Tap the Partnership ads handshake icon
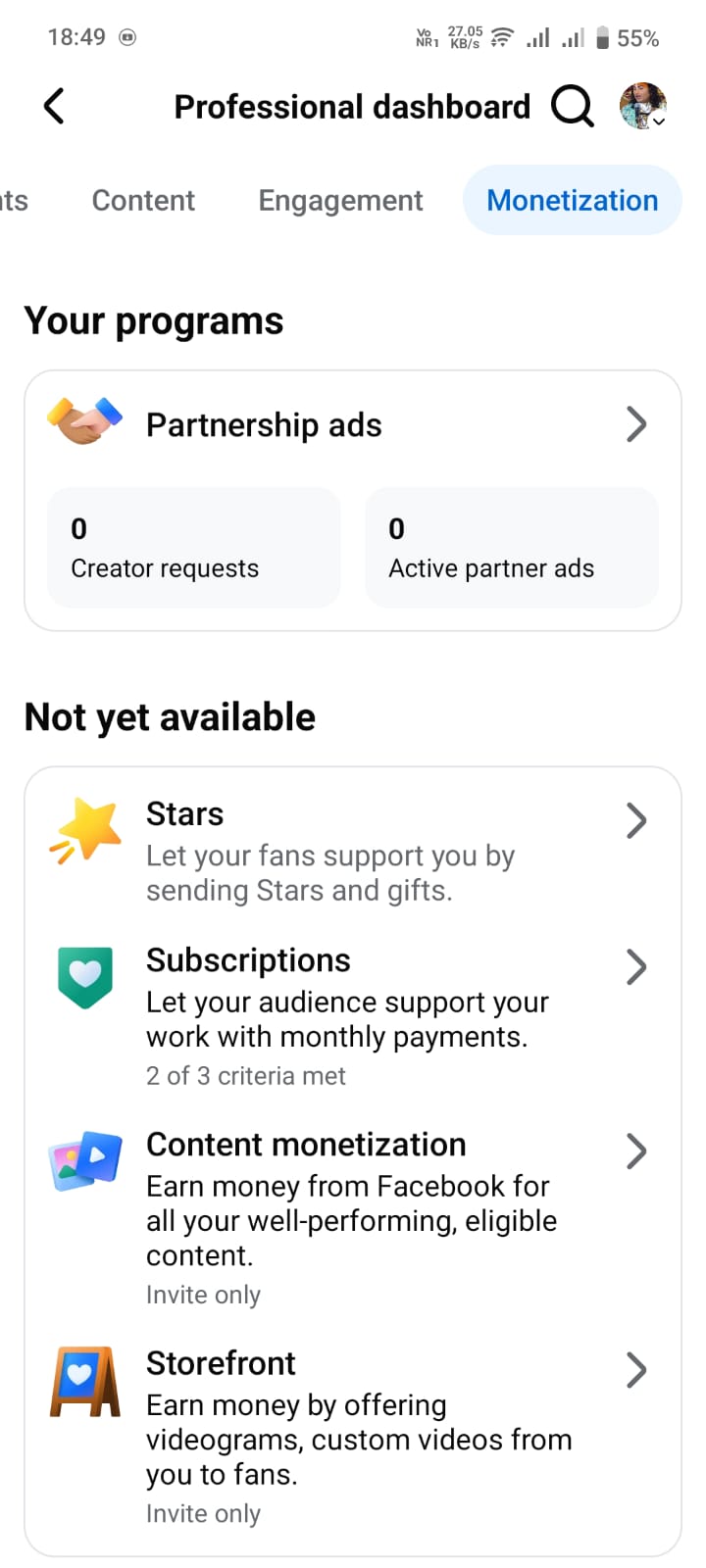The height and width of the screenshot is (1568, 706). 85,422
